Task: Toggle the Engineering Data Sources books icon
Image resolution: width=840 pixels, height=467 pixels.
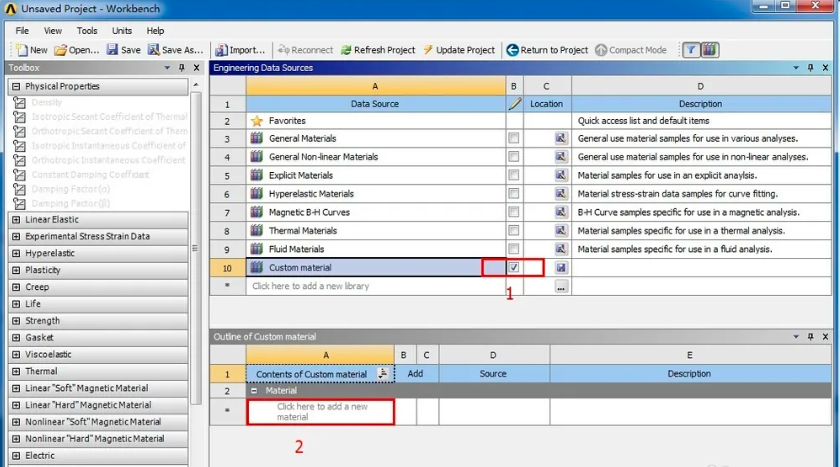Action: (709, 50)
